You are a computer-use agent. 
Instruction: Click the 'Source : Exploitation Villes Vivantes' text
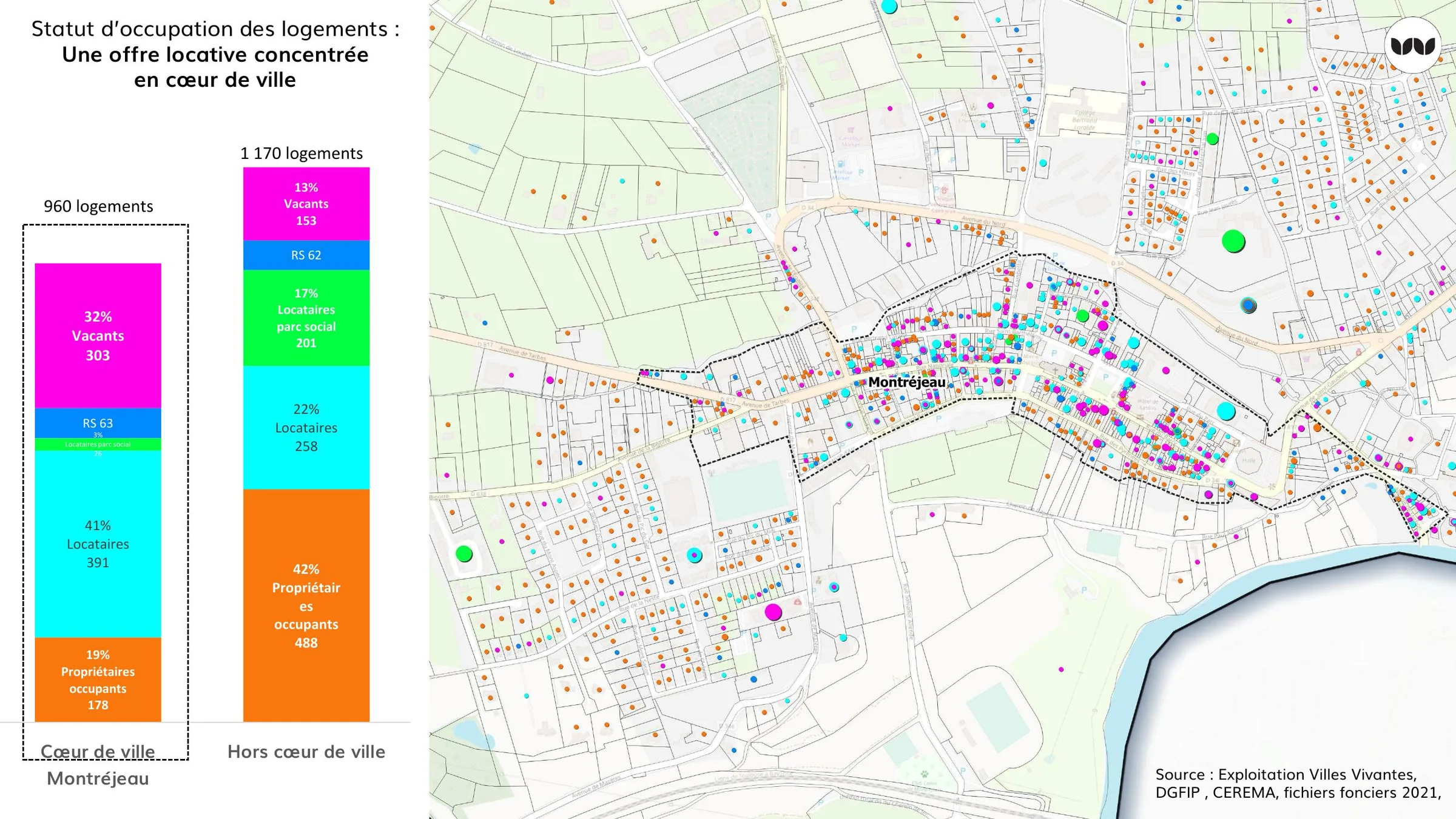pos(1286,775)
